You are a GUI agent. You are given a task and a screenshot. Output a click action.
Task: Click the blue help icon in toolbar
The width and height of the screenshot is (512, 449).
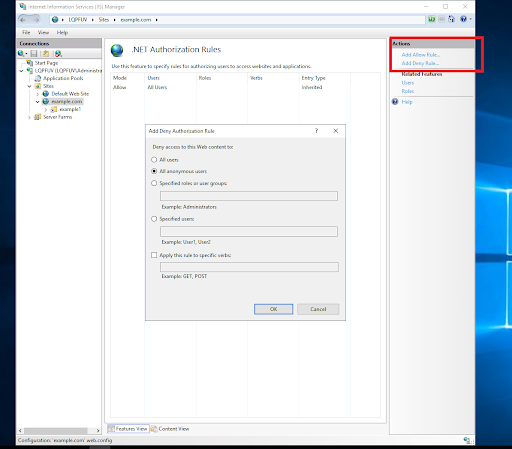463,19
